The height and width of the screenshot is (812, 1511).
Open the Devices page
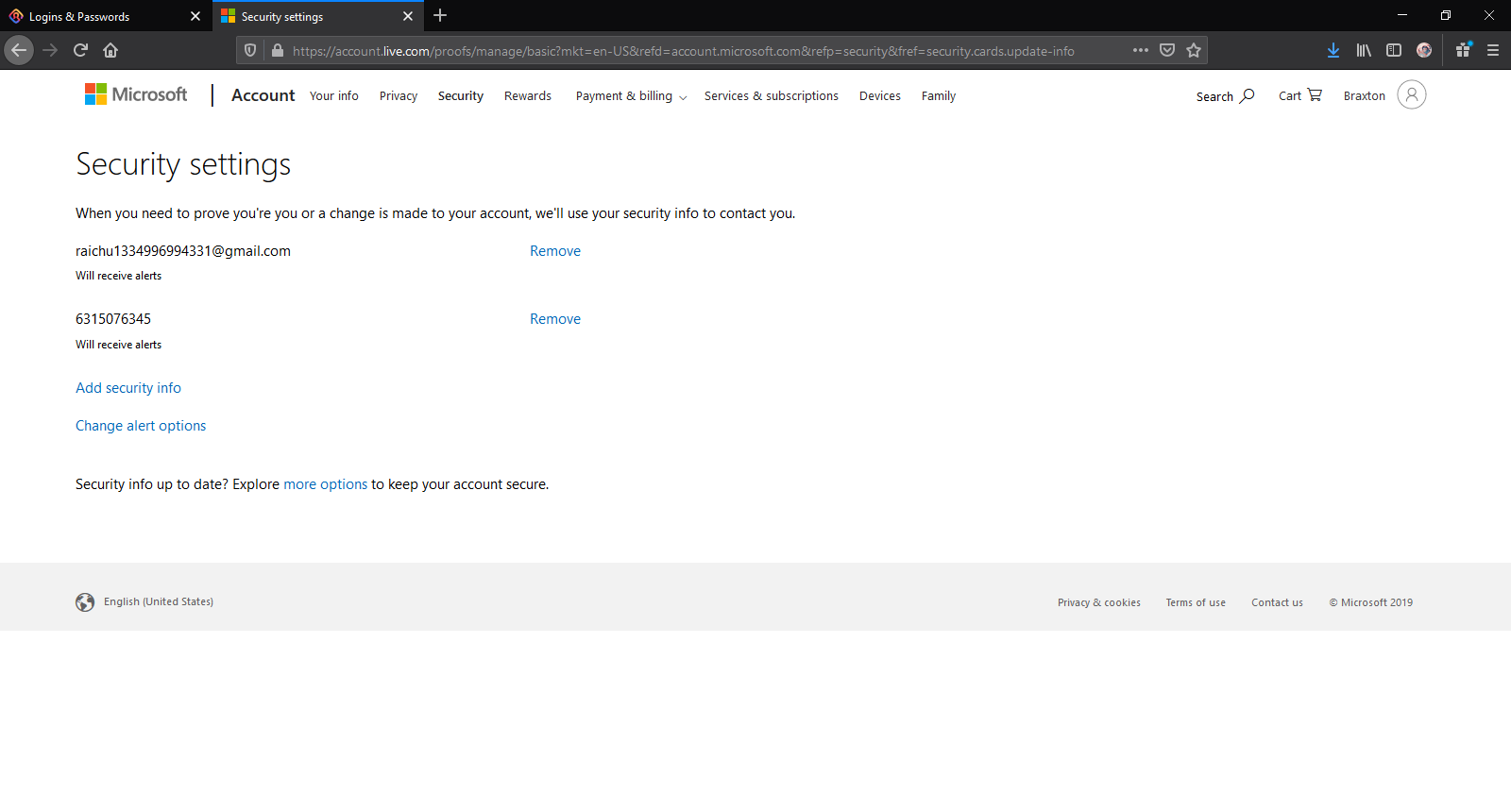880,96
